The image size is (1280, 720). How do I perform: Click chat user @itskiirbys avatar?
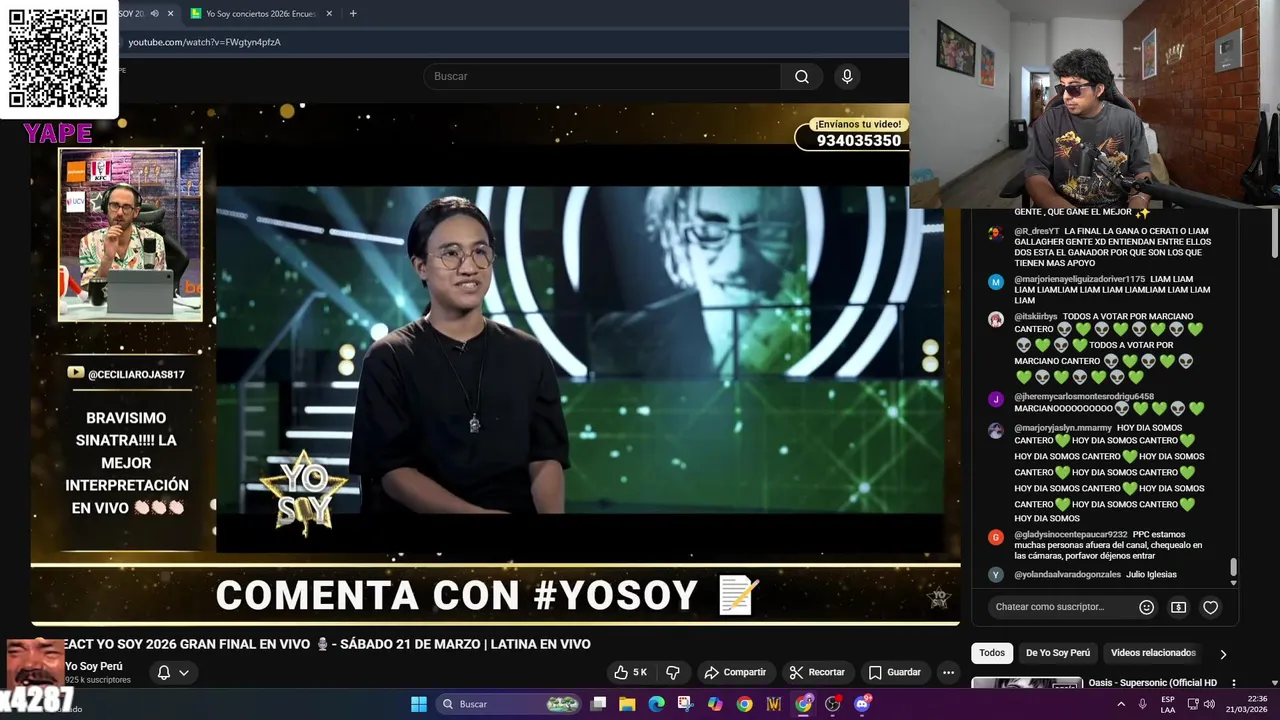(995, 319)
